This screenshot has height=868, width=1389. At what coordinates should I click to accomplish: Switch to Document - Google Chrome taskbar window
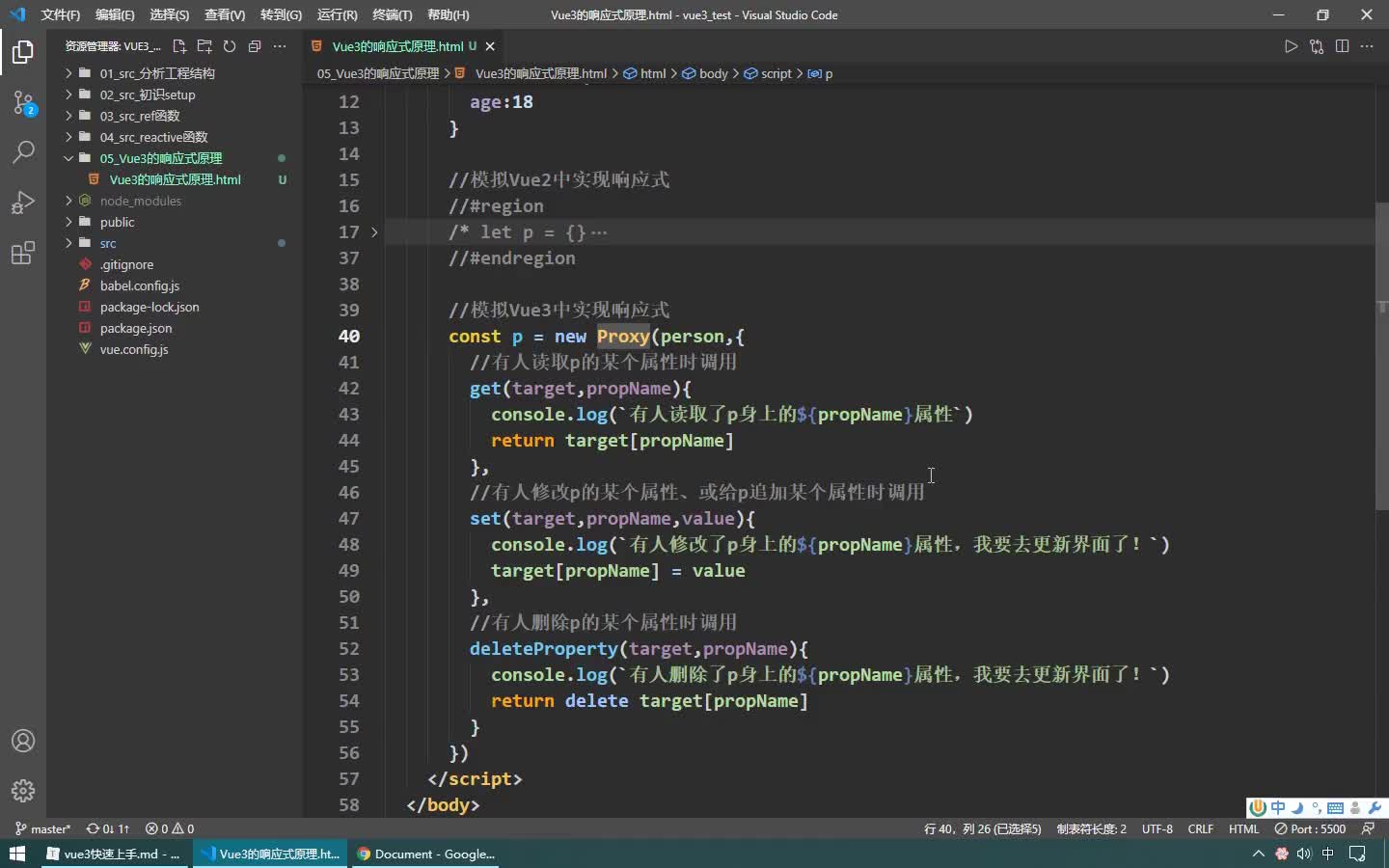click(x=425, y=854)
